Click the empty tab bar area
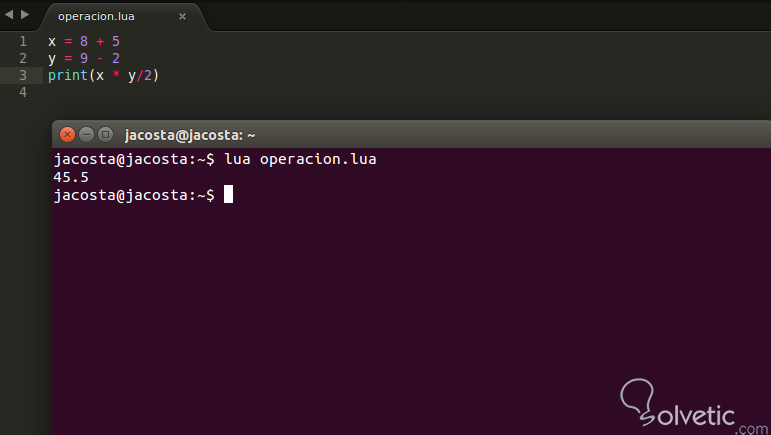Screen dimensions: 771x435 pos(480,15)
